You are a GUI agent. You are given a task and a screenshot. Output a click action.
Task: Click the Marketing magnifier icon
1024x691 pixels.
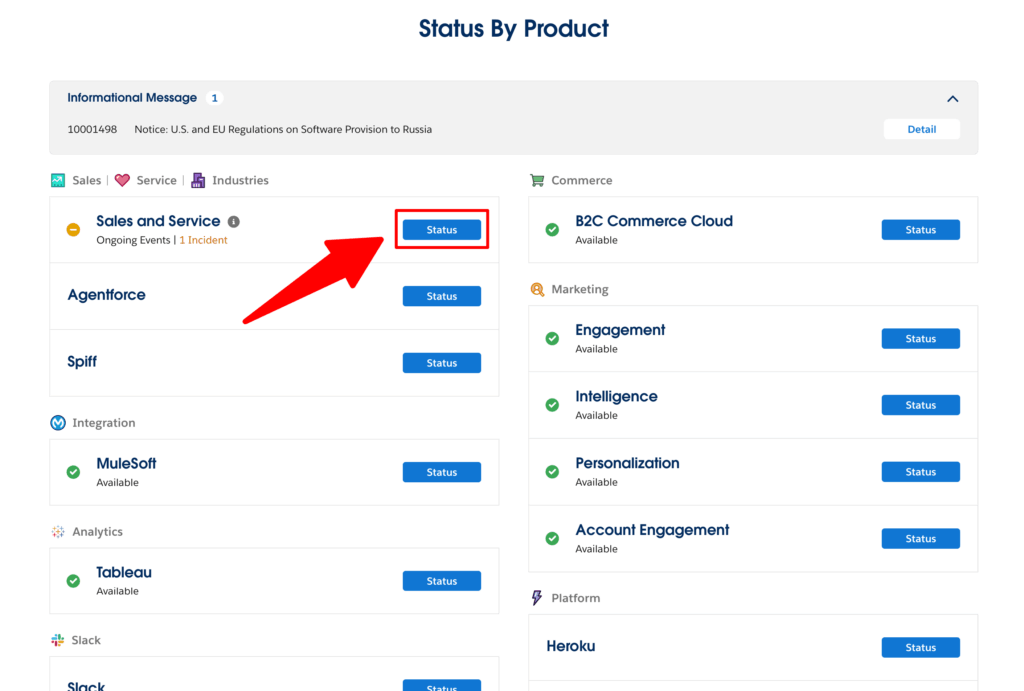537,289
